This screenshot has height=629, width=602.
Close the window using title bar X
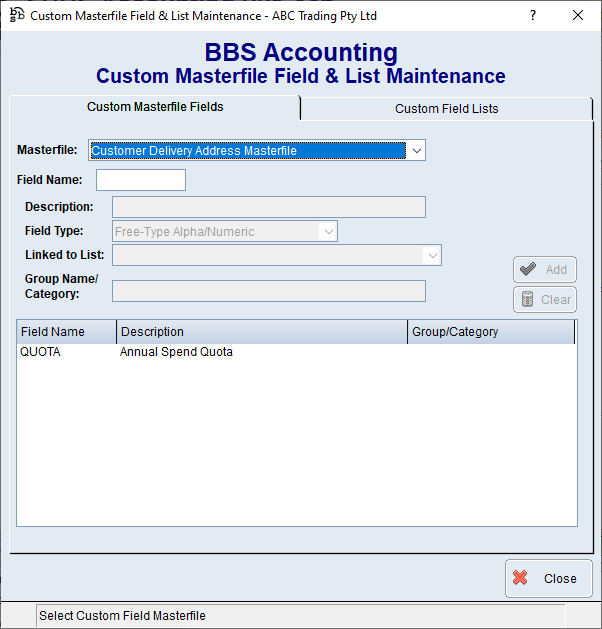coord(578,15)
